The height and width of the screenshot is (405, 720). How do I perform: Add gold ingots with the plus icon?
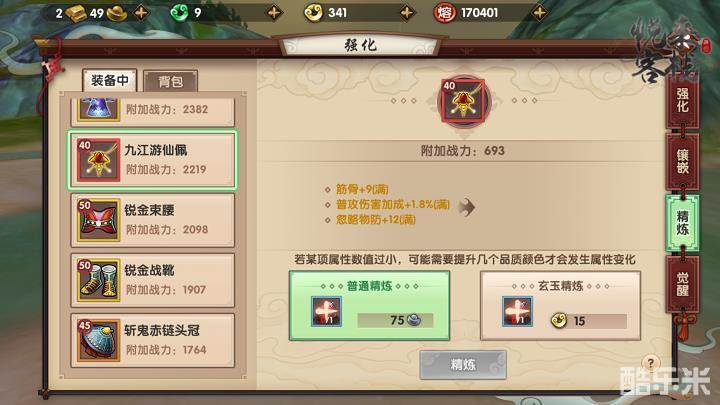point(141,13)
